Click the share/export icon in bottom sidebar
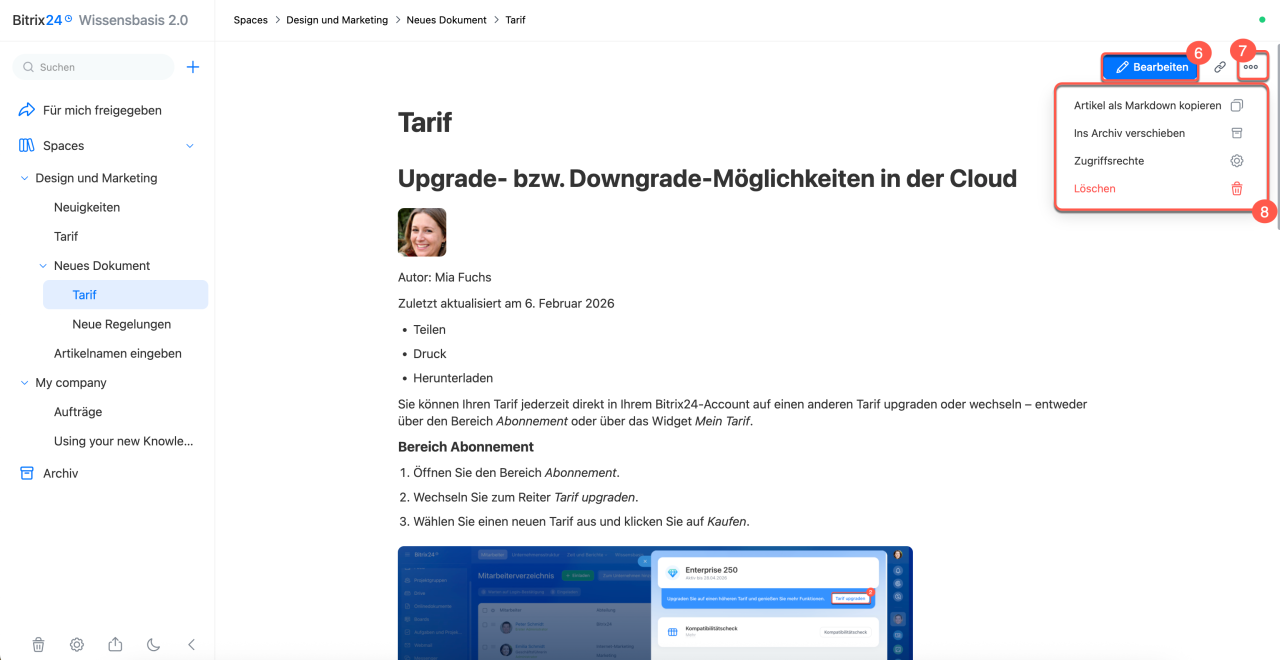Viewport: 1280px width, 660px height. point(115,645)
